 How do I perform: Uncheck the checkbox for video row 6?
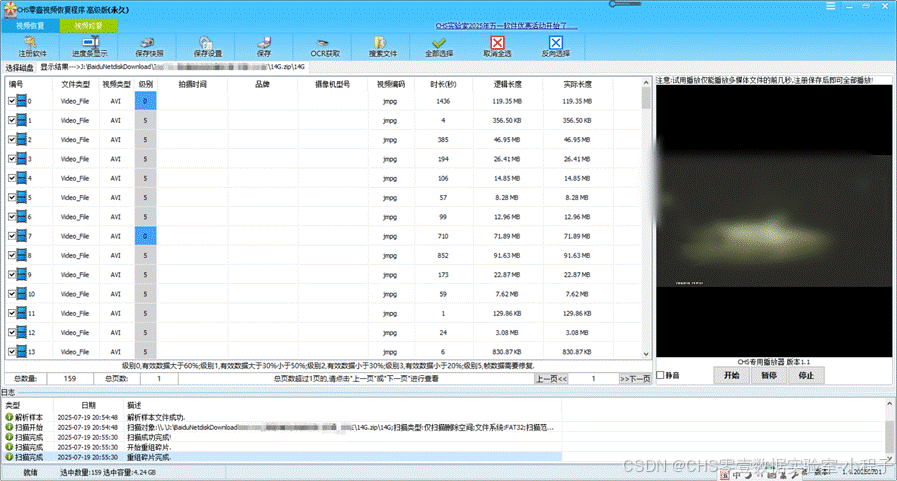click(x=11, y=217)
